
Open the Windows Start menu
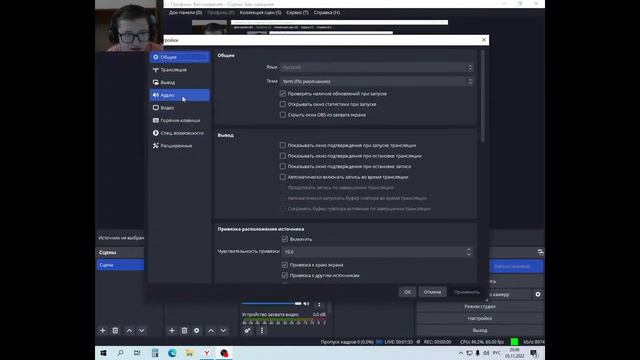(103, 353)
